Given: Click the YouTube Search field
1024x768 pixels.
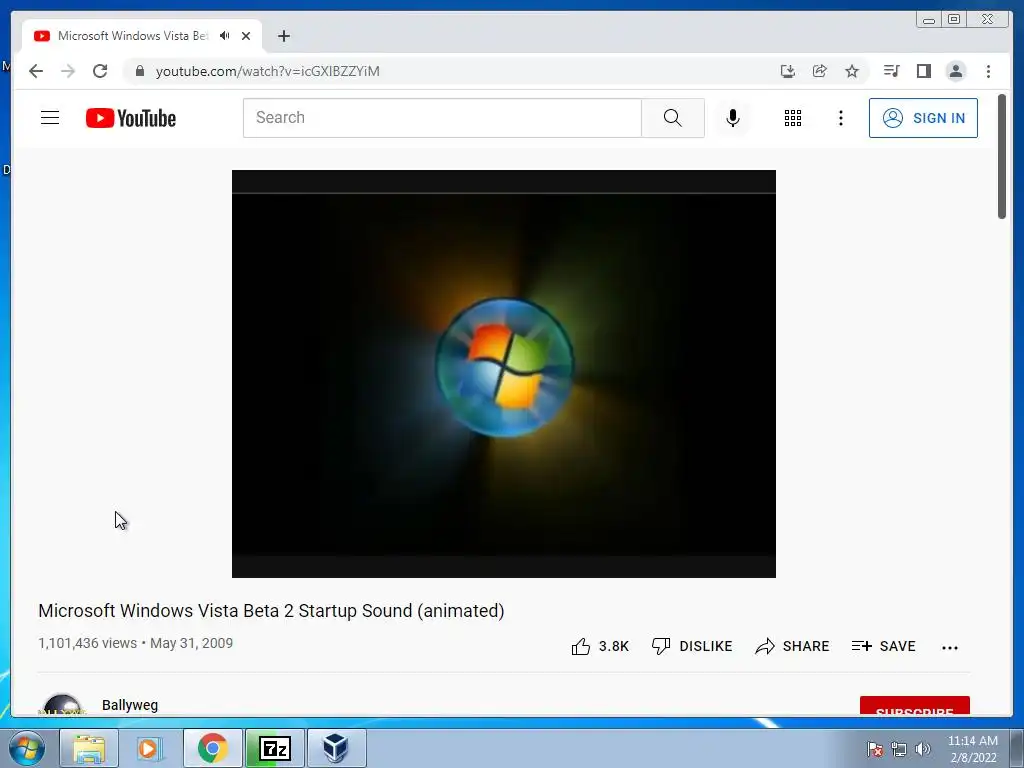Looking at the screenshot, I should [x=442, y=118].
